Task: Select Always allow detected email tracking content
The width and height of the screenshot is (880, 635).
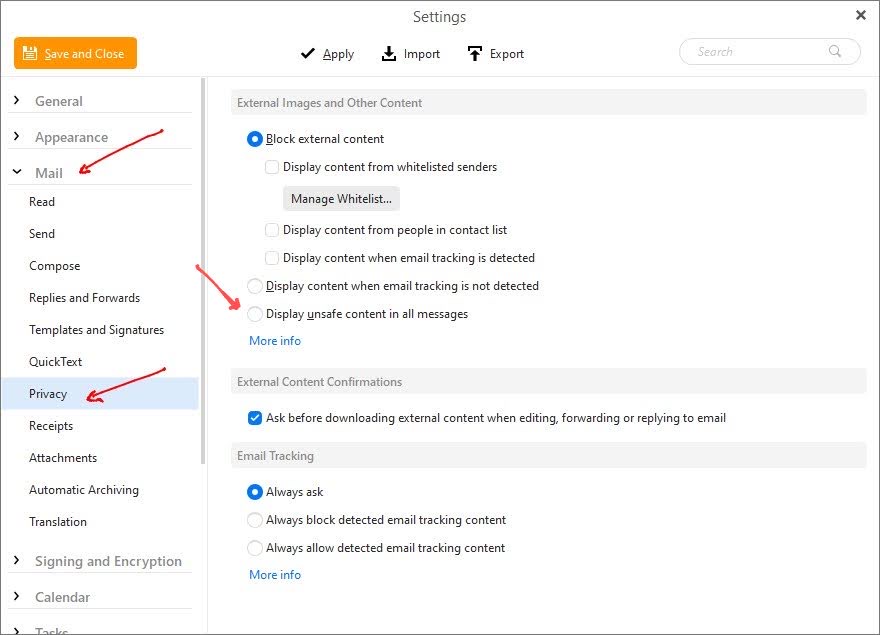Action: pyautogui.click(x=255, y=548)
